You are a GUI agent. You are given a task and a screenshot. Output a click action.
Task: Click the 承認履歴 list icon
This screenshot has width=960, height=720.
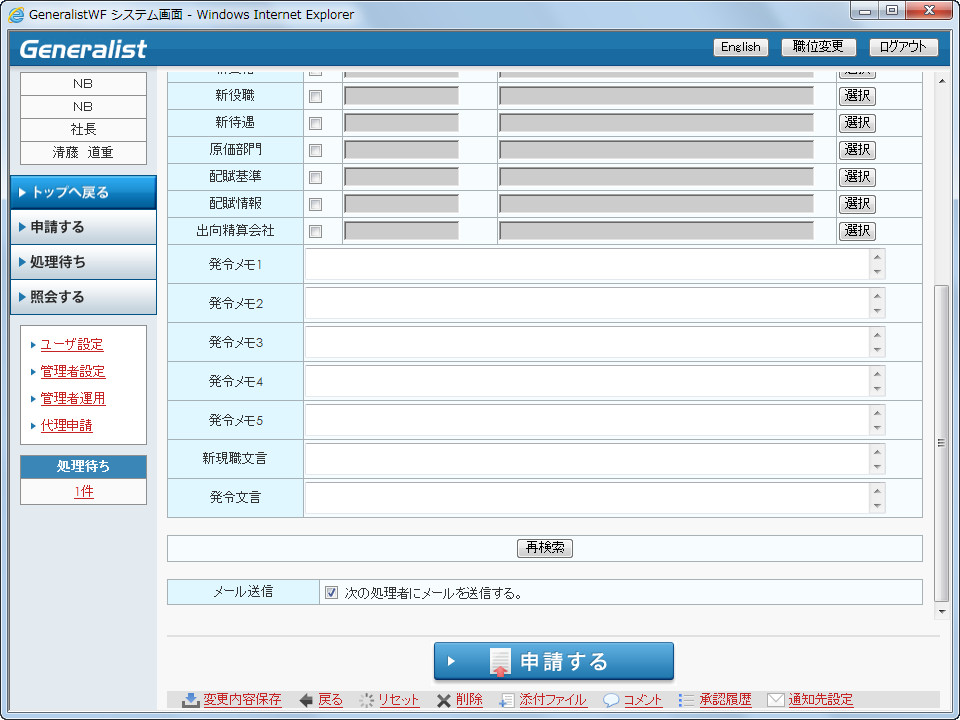[686, 700]
